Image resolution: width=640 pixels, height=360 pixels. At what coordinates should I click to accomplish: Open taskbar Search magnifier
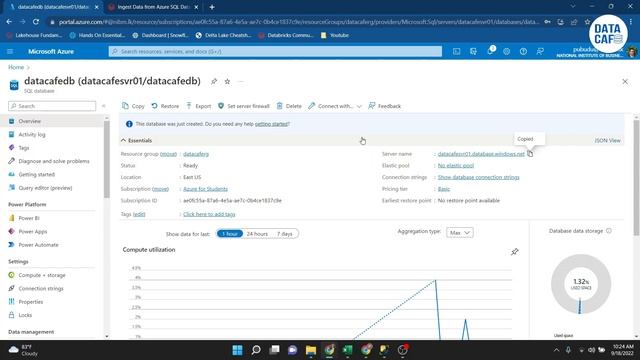tap(256, 350)
